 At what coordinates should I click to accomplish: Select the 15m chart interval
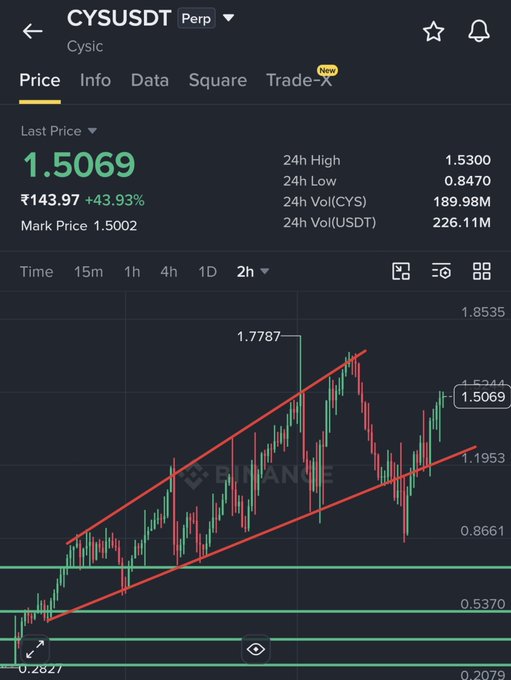[x=88, y=271]
